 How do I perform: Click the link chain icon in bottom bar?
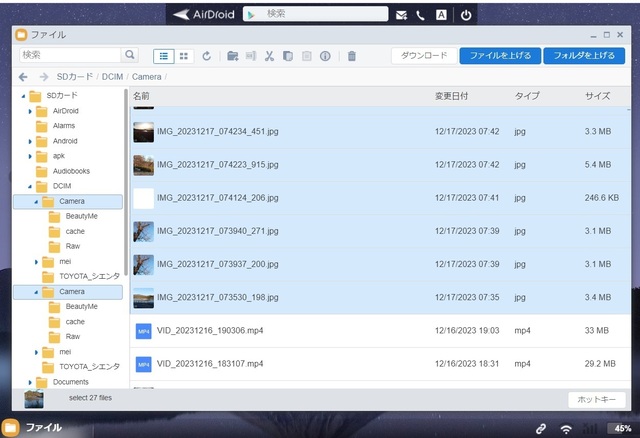tap(541, 428)
